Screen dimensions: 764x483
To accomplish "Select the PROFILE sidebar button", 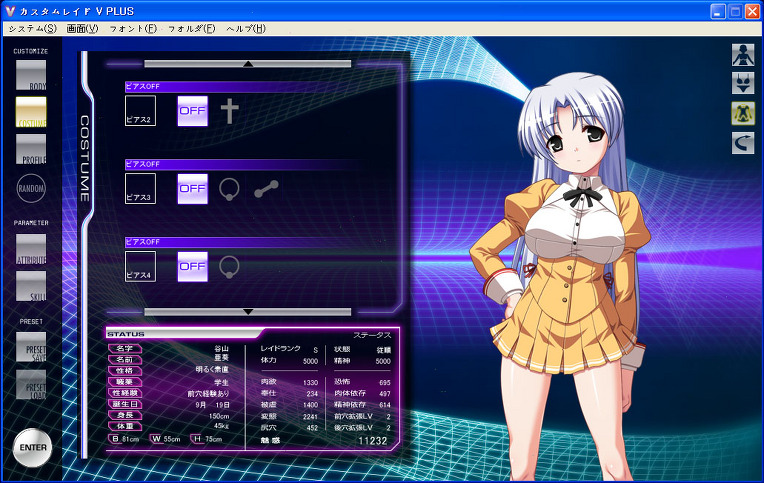I will [x=31, y=149].
